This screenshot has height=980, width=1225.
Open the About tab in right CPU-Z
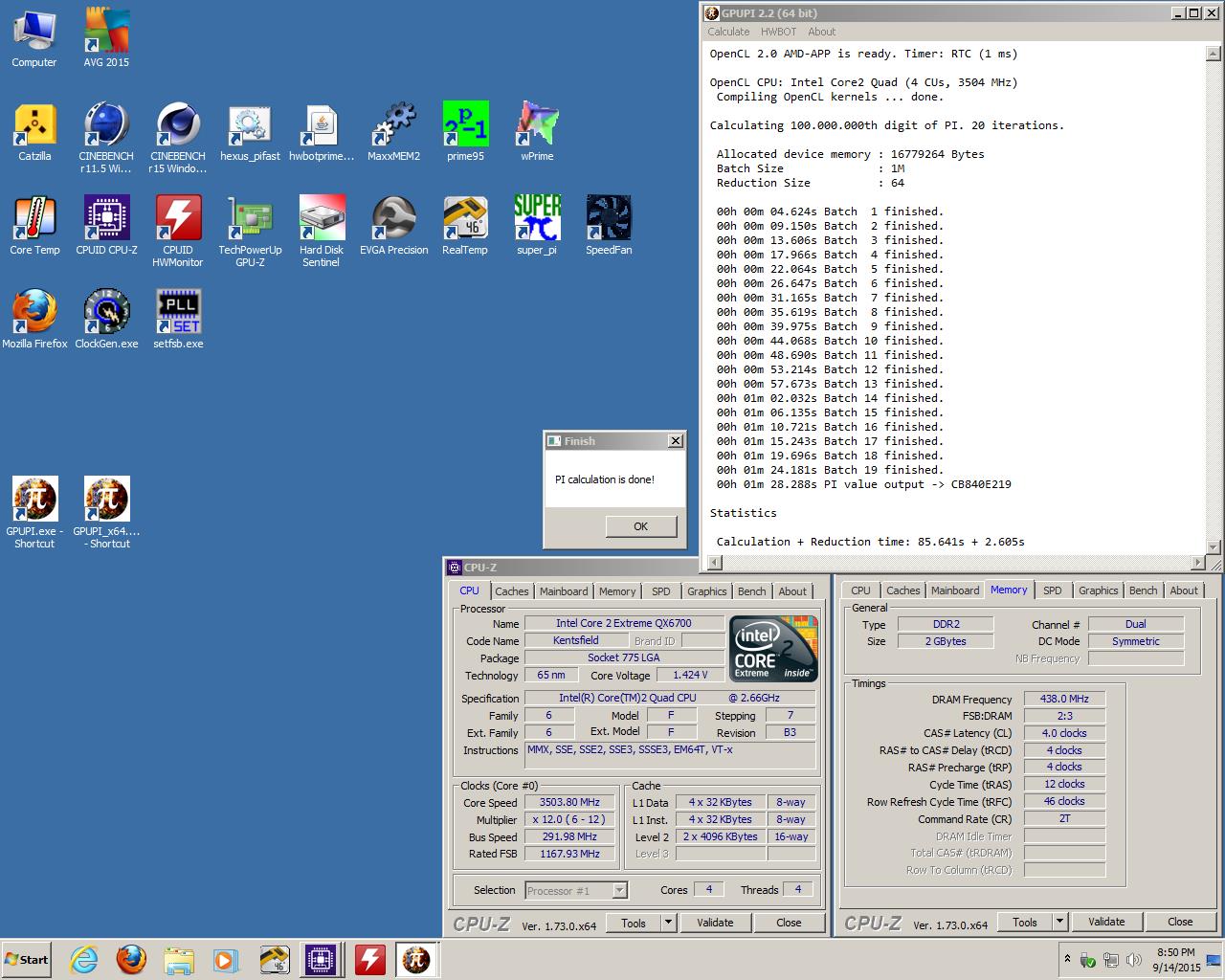(x=1184, y=590)
